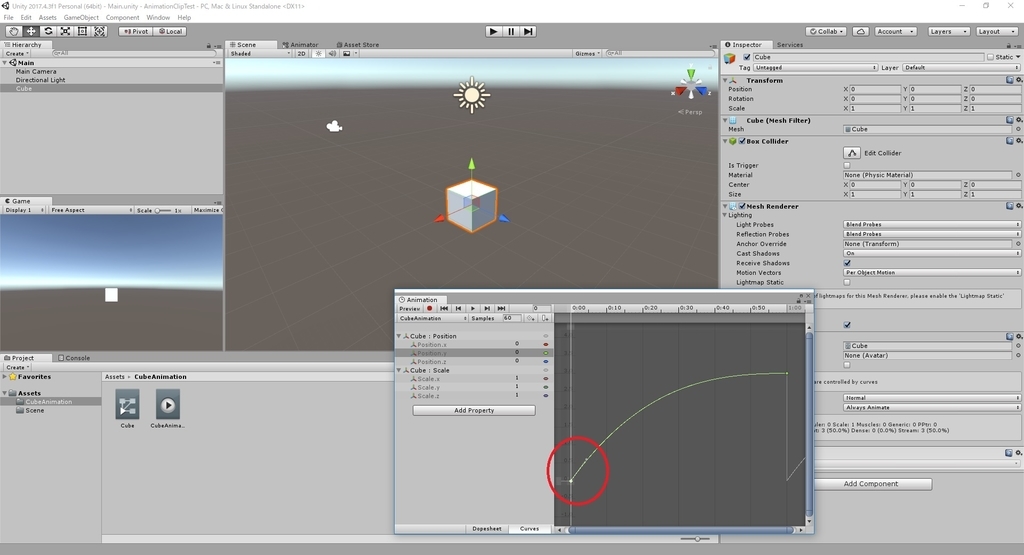Open the Layout dropdown in toolbar
1024x555 pixels.
[995, 31]
